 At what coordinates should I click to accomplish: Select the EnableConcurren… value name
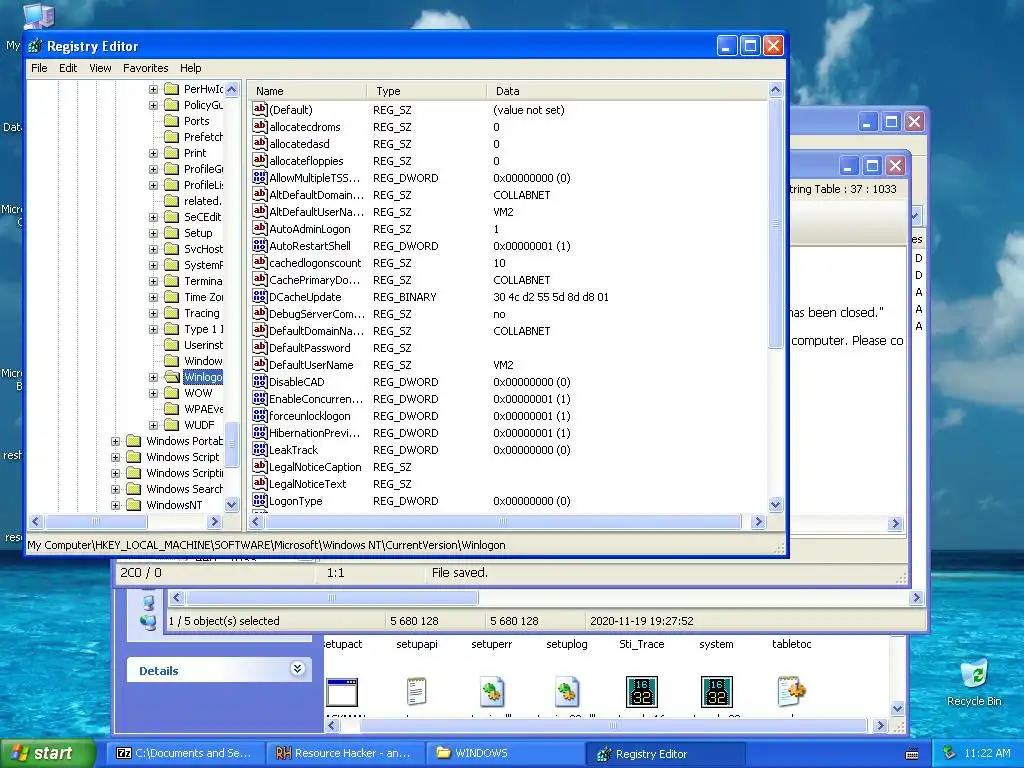point(316,398)
